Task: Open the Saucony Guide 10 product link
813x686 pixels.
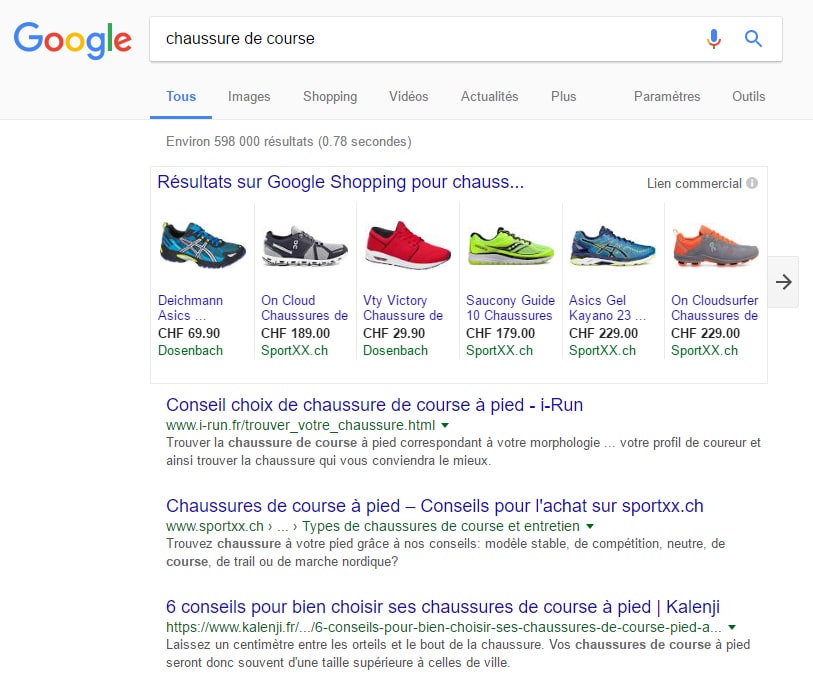Action: pos(510,308)
